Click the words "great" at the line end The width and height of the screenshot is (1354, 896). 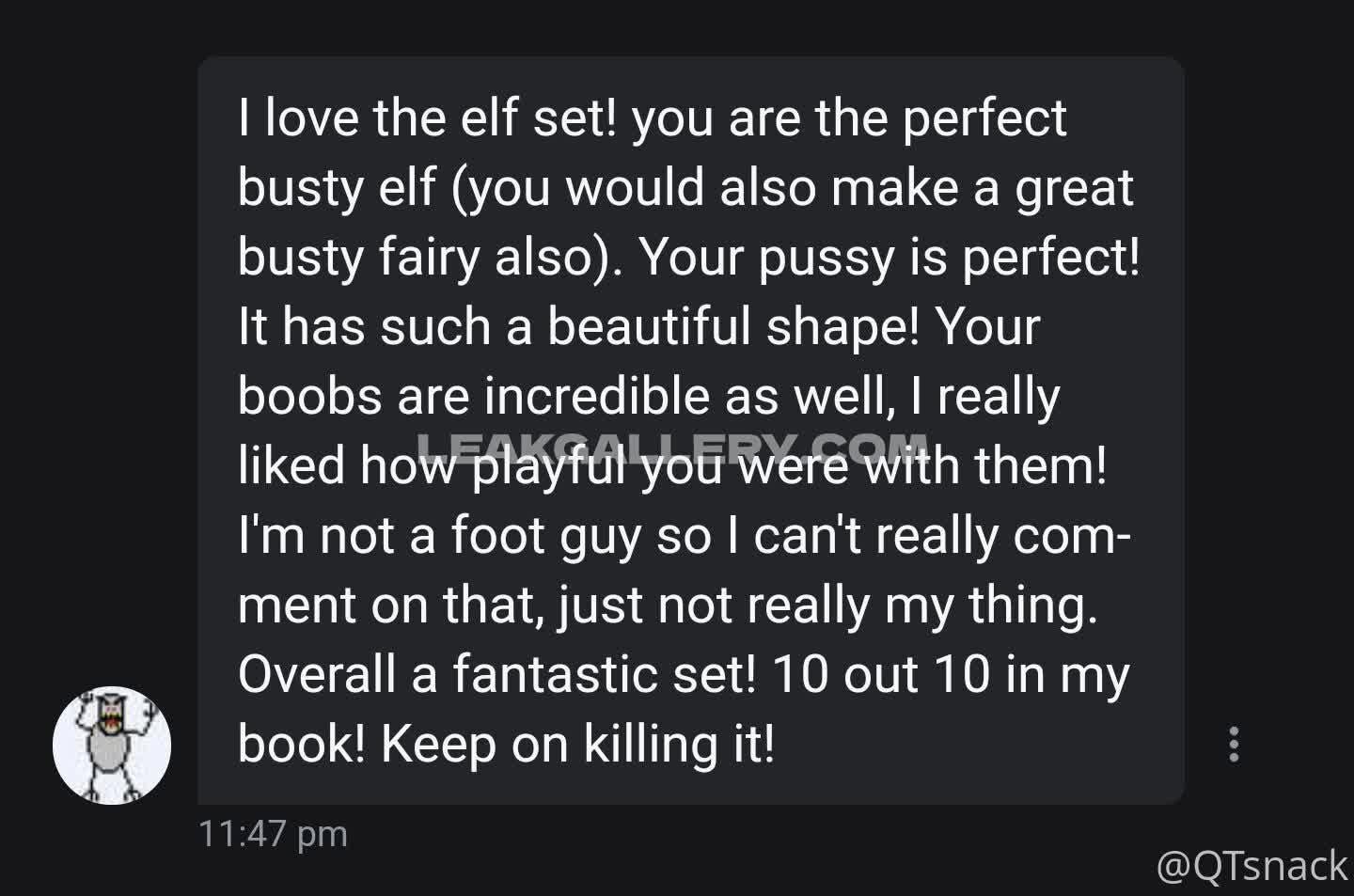[1074, 188]
